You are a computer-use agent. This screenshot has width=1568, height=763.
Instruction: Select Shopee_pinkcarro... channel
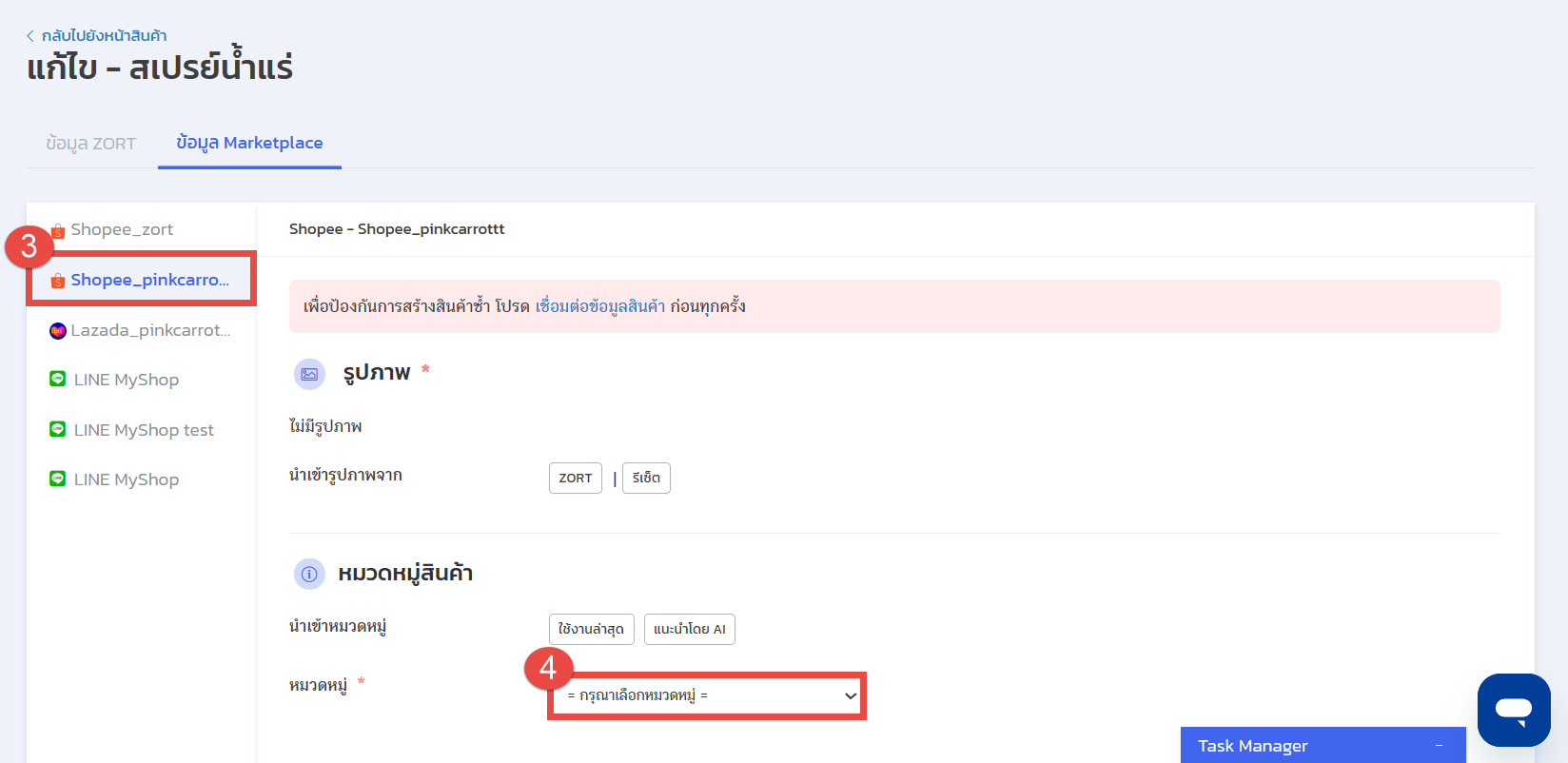(x=142, y=280)
